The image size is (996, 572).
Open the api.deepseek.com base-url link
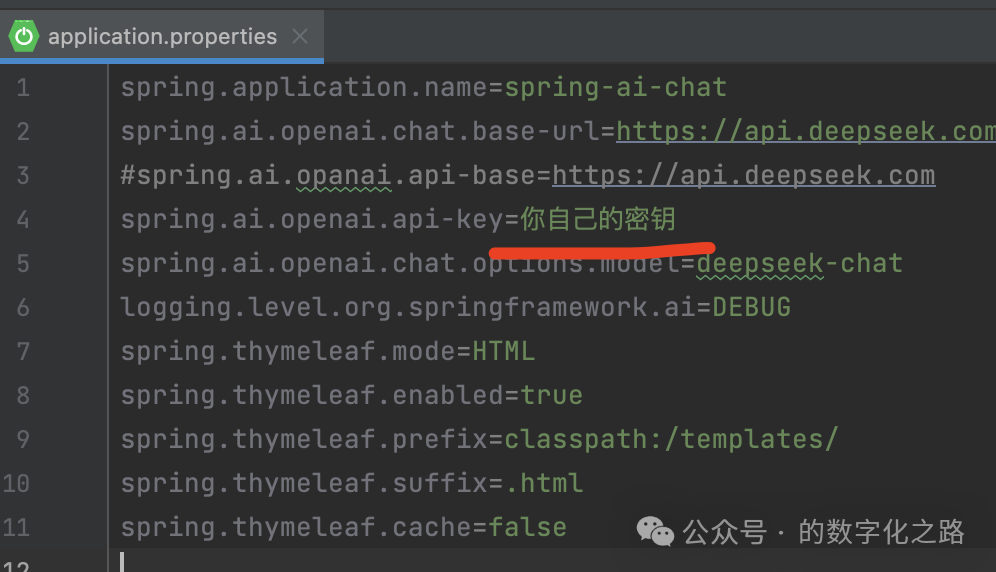805,132
